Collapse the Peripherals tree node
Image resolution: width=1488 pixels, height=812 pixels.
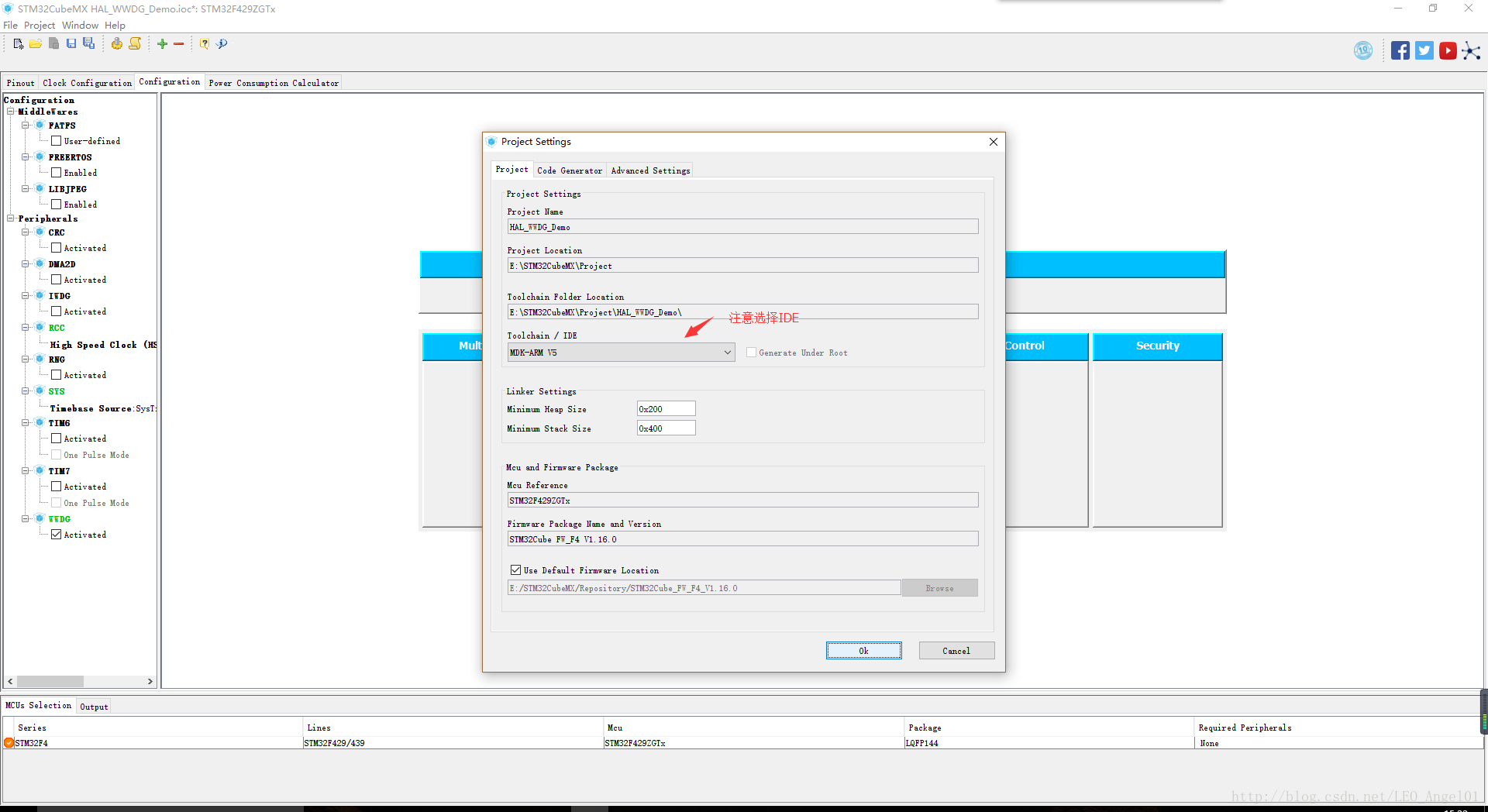pos(11,218)
